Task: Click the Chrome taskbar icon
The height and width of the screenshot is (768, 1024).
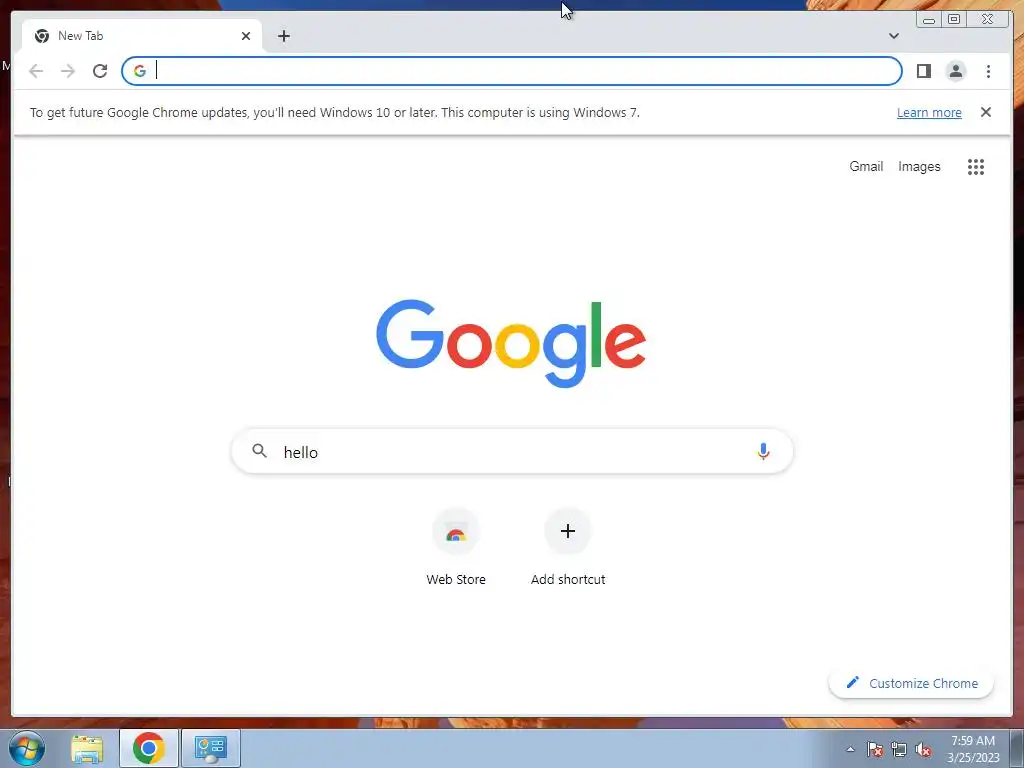Action: click(x=149, y=748)
